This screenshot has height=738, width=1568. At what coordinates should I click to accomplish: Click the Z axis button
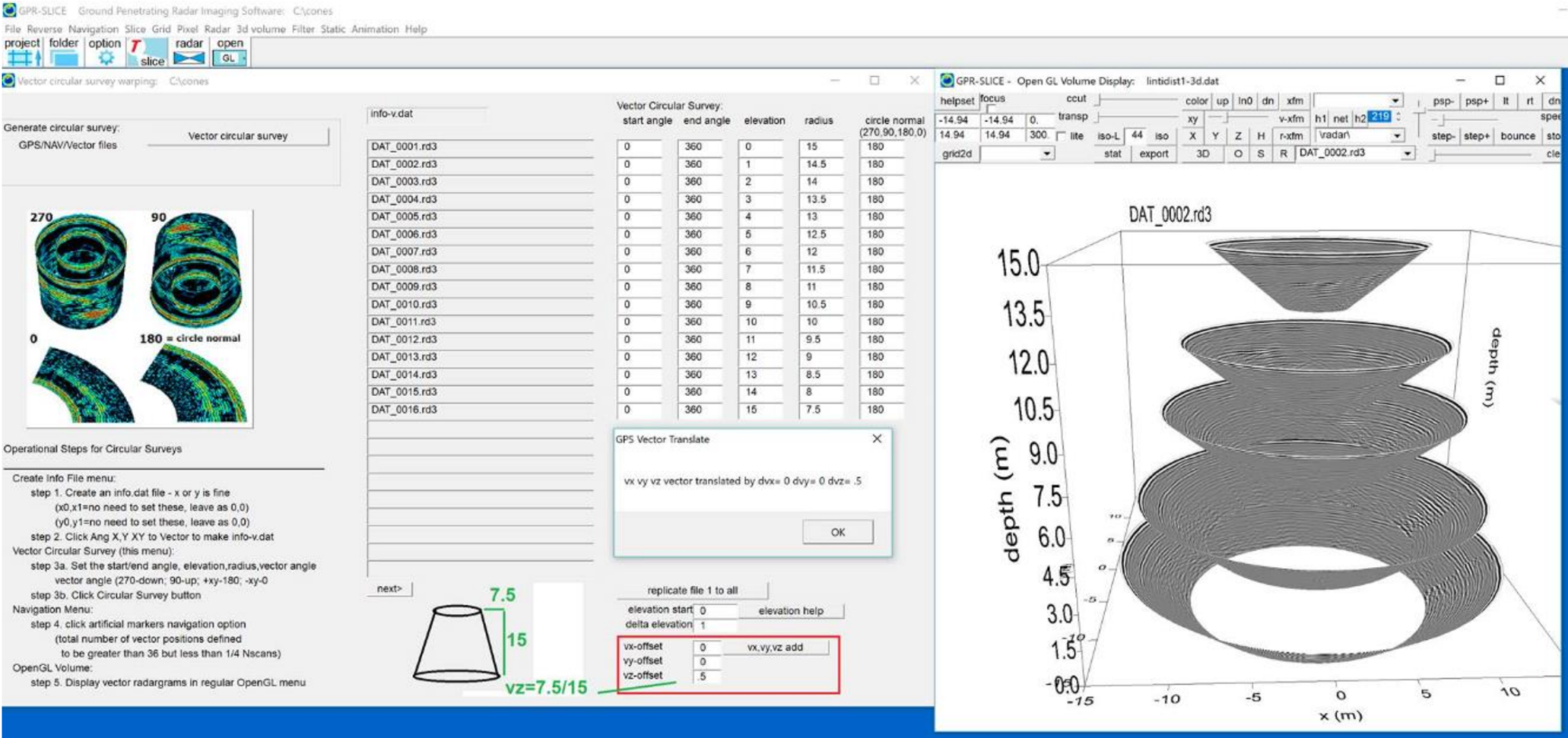pyautogui.click(x=1237, y=136)
